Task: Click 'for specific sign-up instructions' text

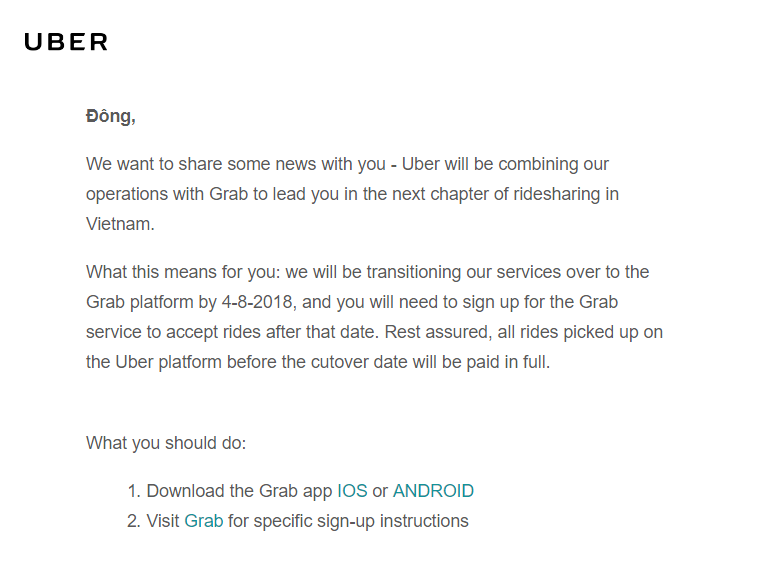Action: [348, 521]
